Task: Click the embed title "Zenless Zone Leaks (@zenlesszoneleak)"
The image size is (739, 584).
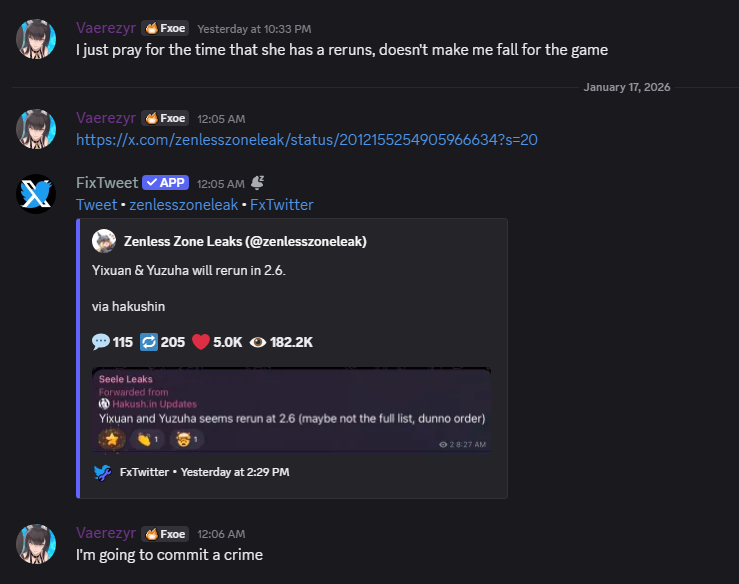Action: (x=245, y=241)
